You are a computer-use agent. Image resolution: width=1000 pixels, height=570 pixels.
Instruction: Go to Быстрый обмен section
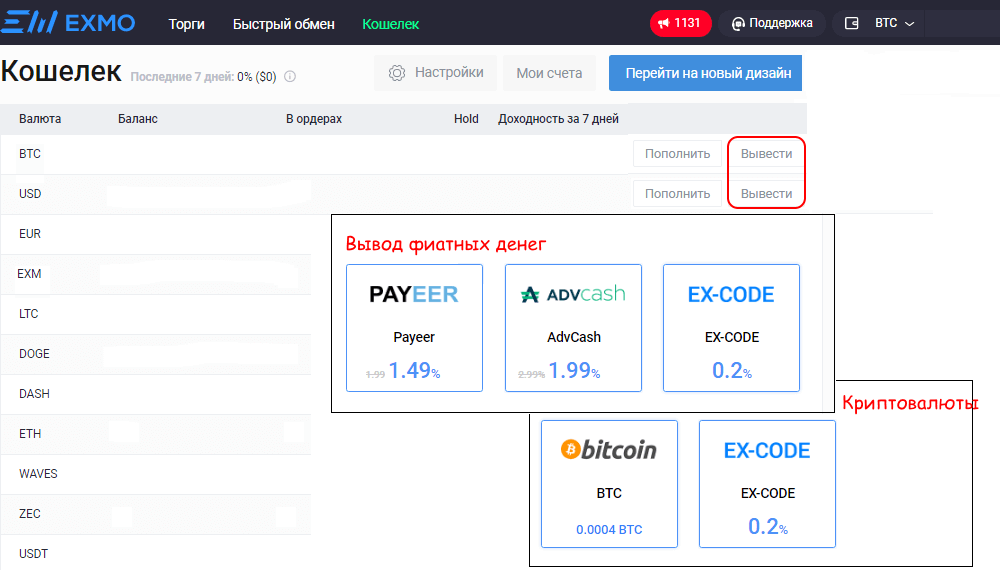284,24
